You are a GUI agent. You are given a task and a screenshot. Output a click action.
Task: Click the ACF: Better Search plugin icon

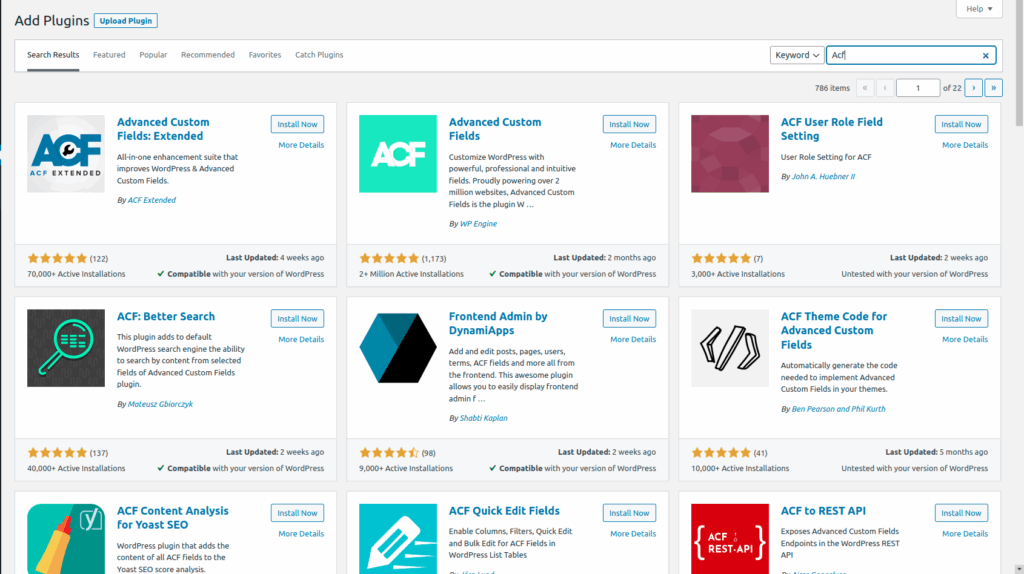[65, 348]
